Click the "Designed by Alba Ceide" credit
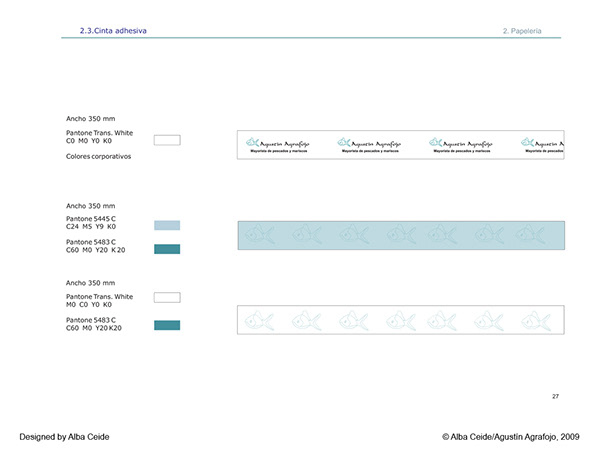Viewport: 600px width, 450px height. point(64,437)
